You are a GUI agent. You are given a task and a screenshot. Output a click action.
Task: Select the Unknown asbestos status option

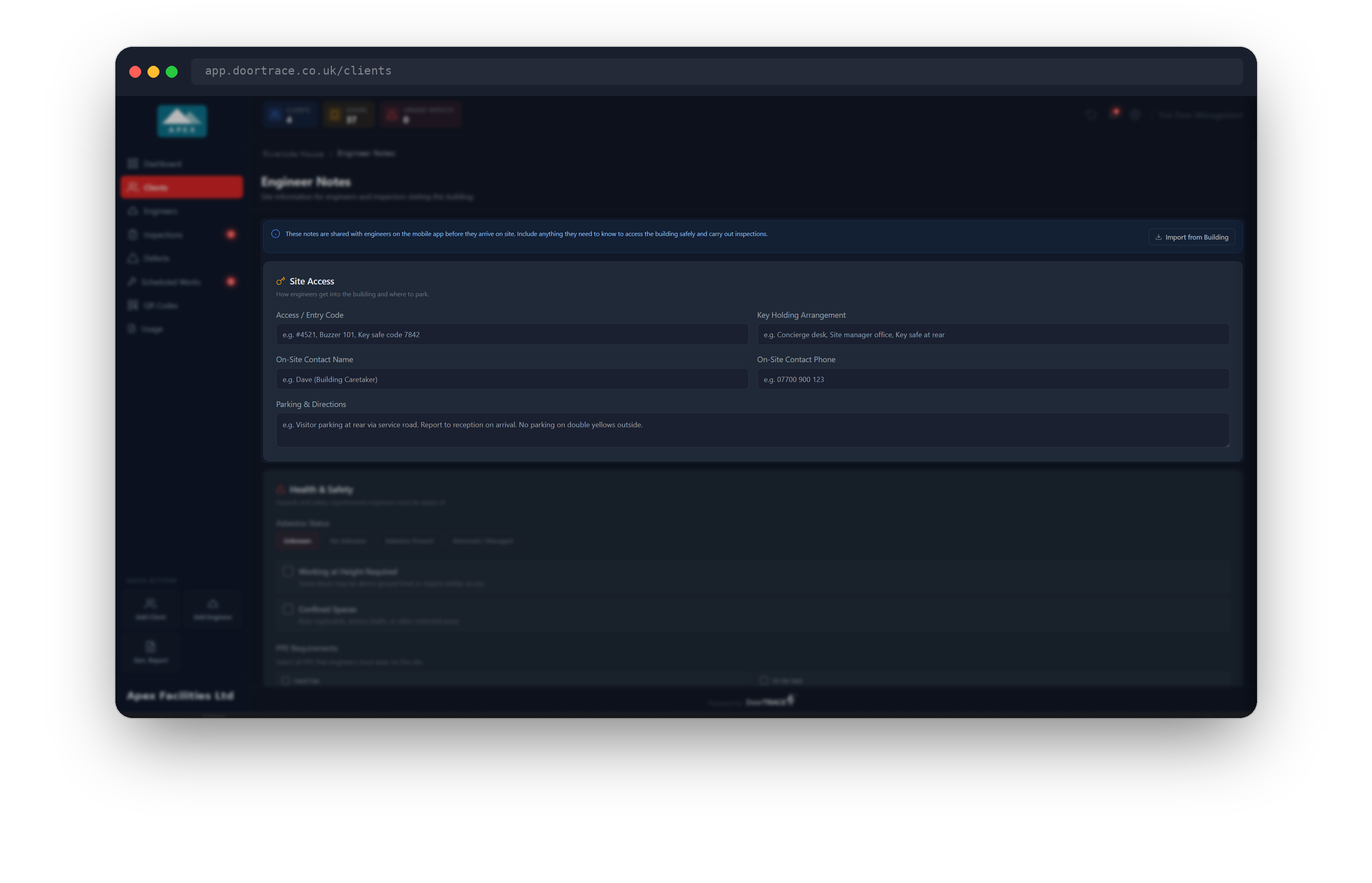point(297,541)
